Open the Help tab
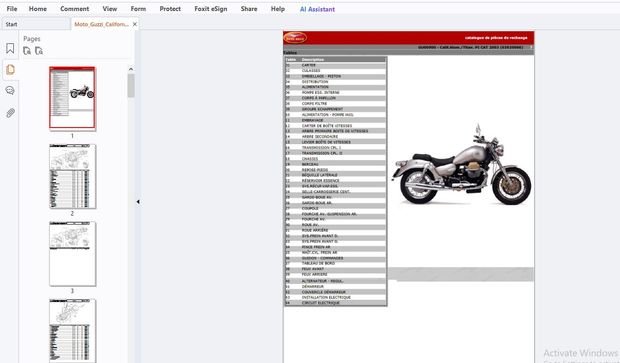Image resolution: width=620 pixels, height=363 pixels. pyautogui.click(x=278, y=9)
